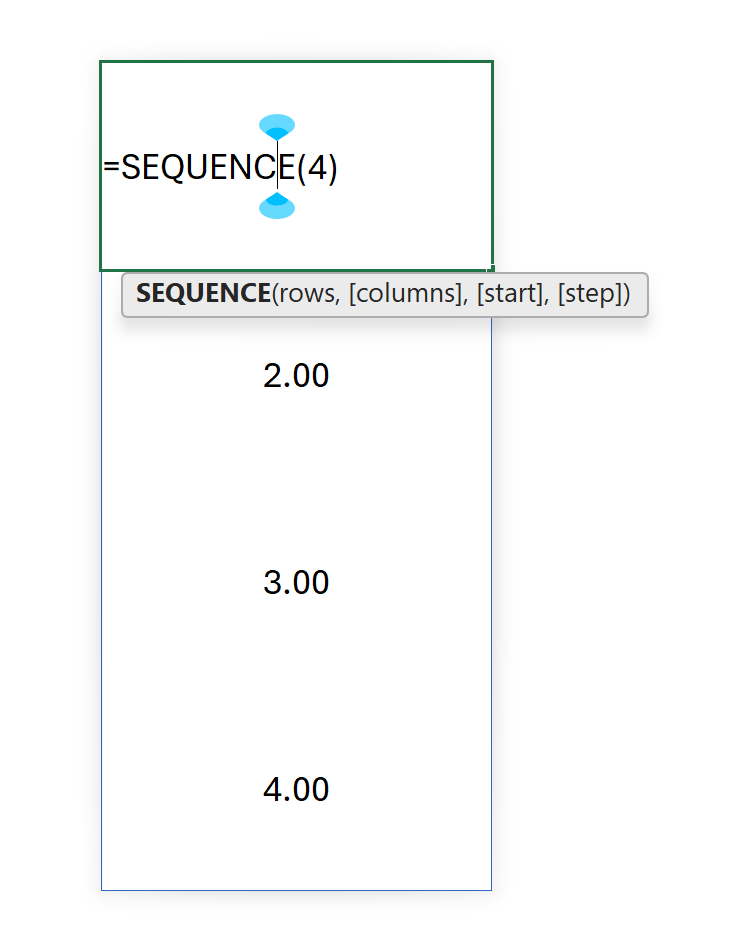Click the tooltip's closing parenthesis after [step]
The height and width of the screenshot is (925, 740).
[627, 294]
